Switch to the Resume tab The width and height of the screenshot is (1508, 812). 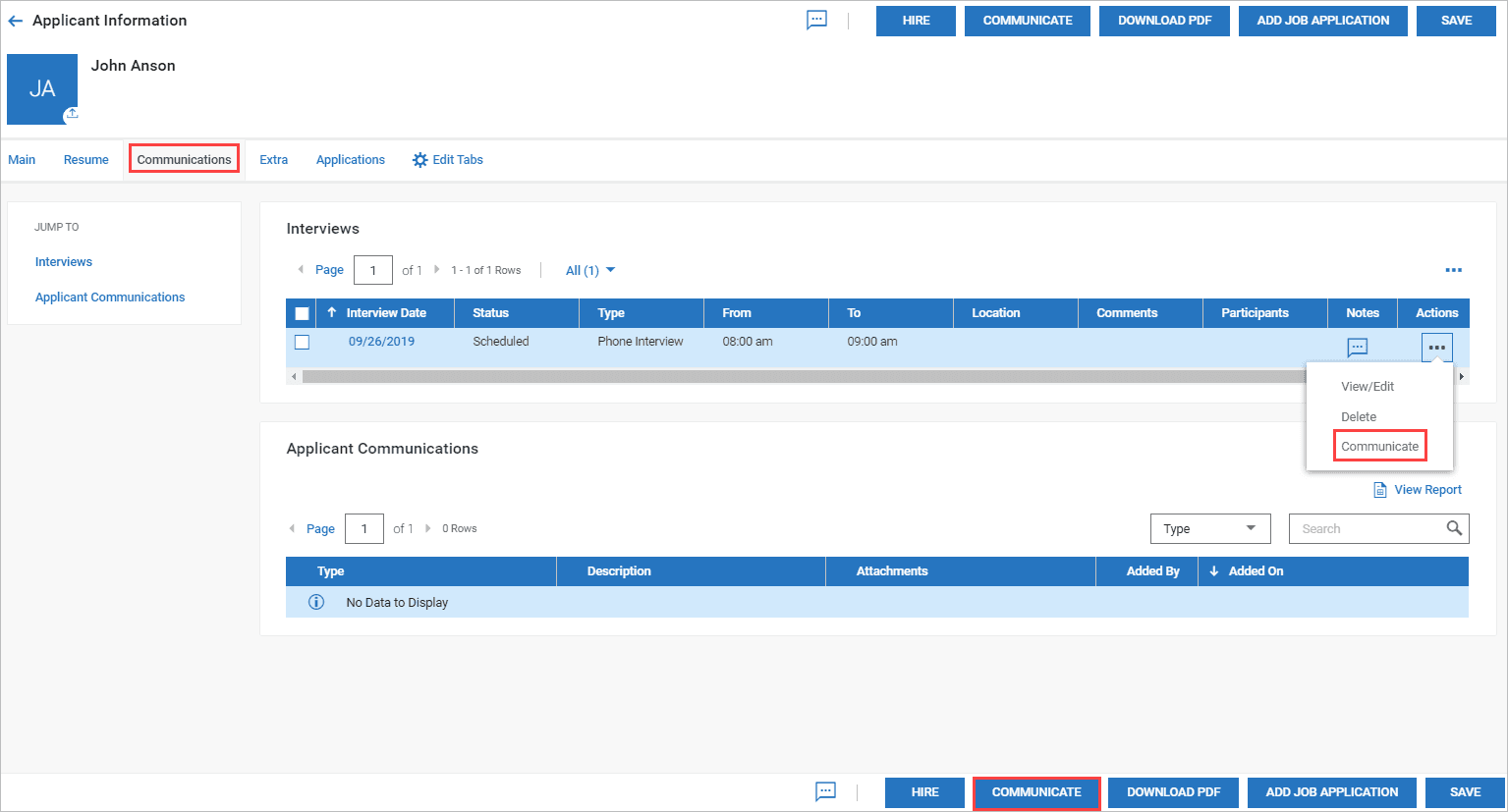86,160
